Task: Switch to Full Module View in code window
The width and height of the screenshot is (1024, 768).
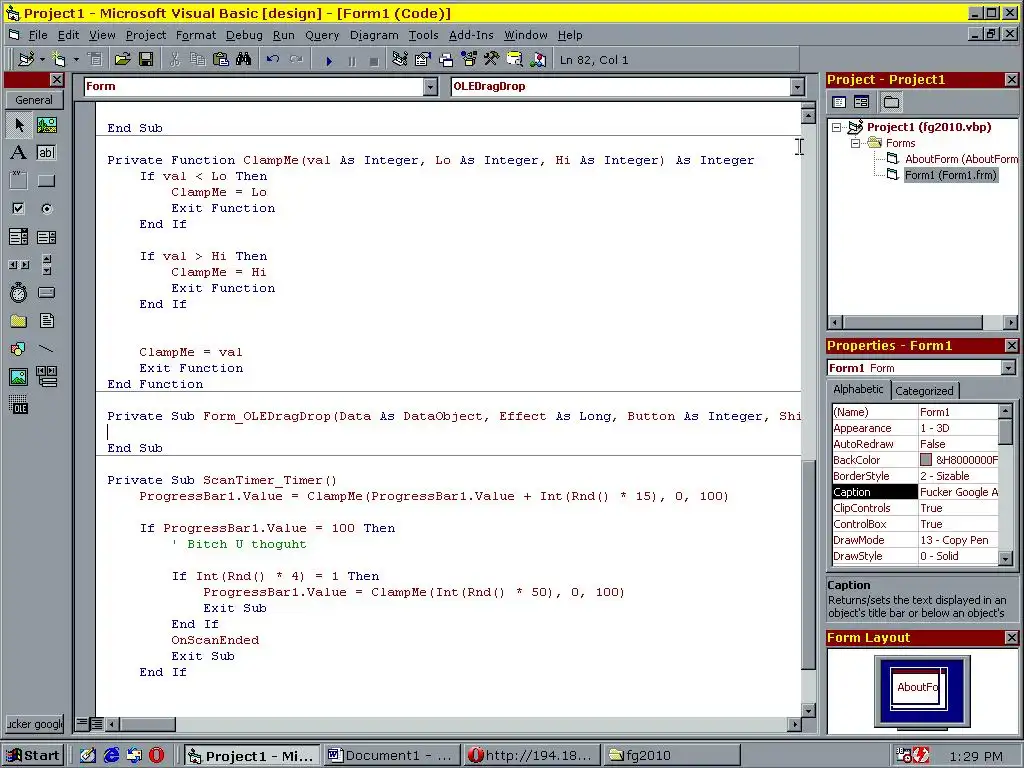Action: click(96, 724)
